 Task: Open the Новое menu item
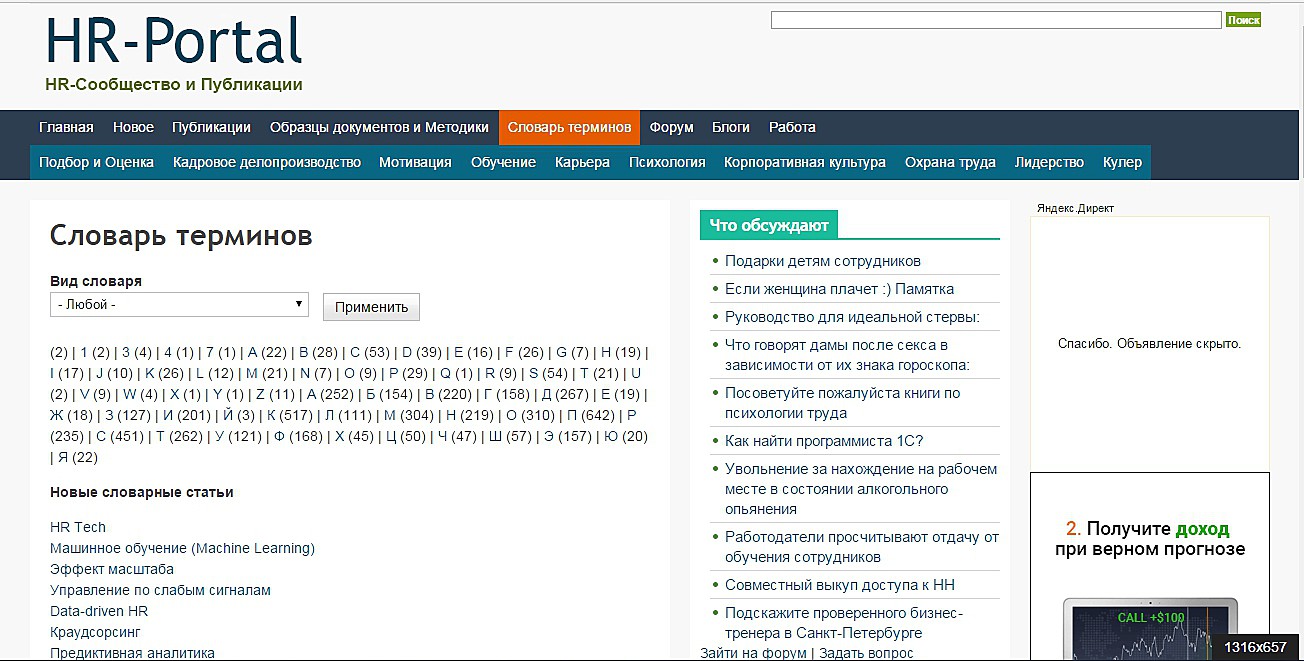[133, 127]
